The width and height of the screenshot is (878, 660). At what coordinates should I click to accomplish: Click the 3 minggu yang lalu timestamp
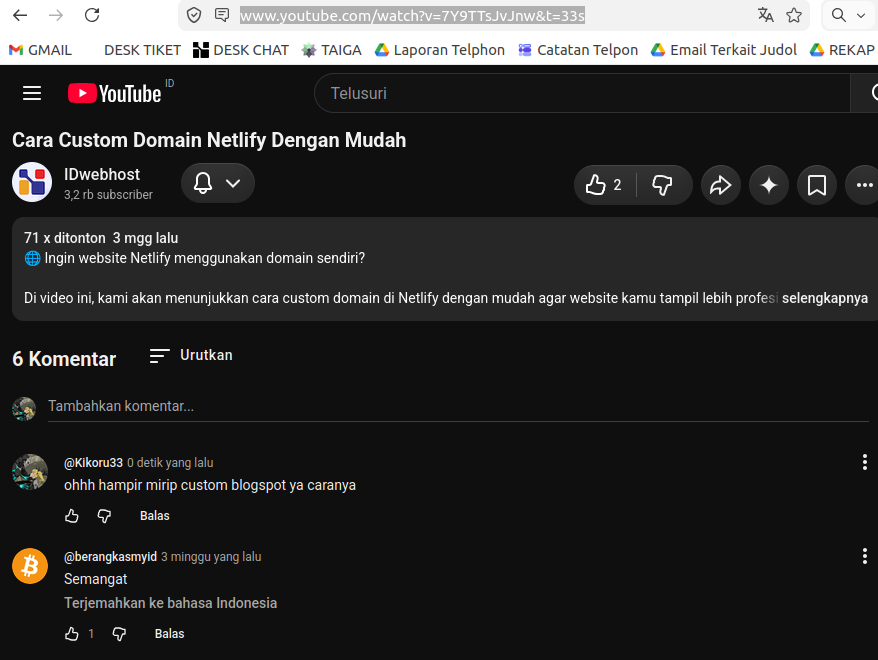coord(211,557)
